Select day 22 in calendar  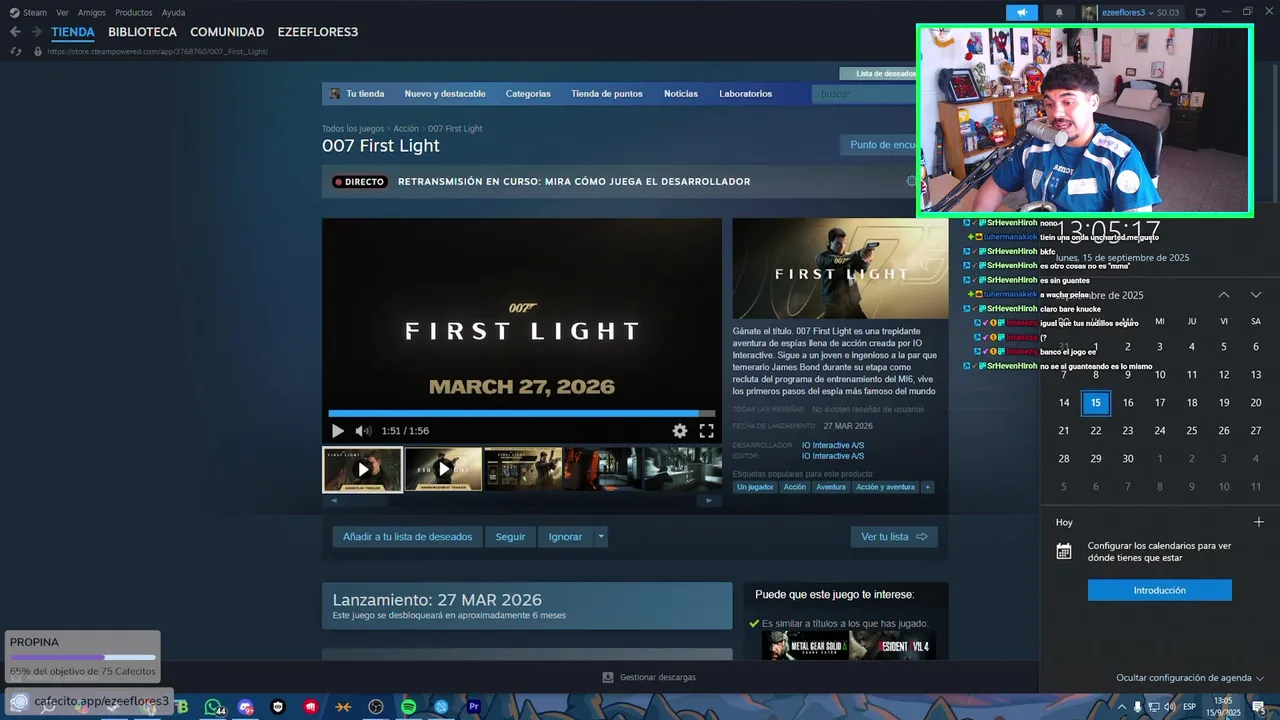pyautogui.click(x=1096, y=431)
